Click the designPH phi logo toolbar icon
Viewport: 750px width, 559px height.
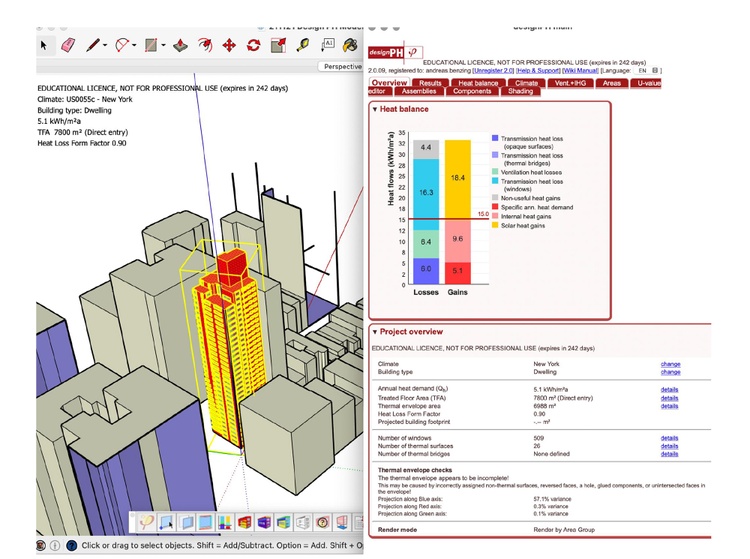pyautogui.click(x=146, y=522)
